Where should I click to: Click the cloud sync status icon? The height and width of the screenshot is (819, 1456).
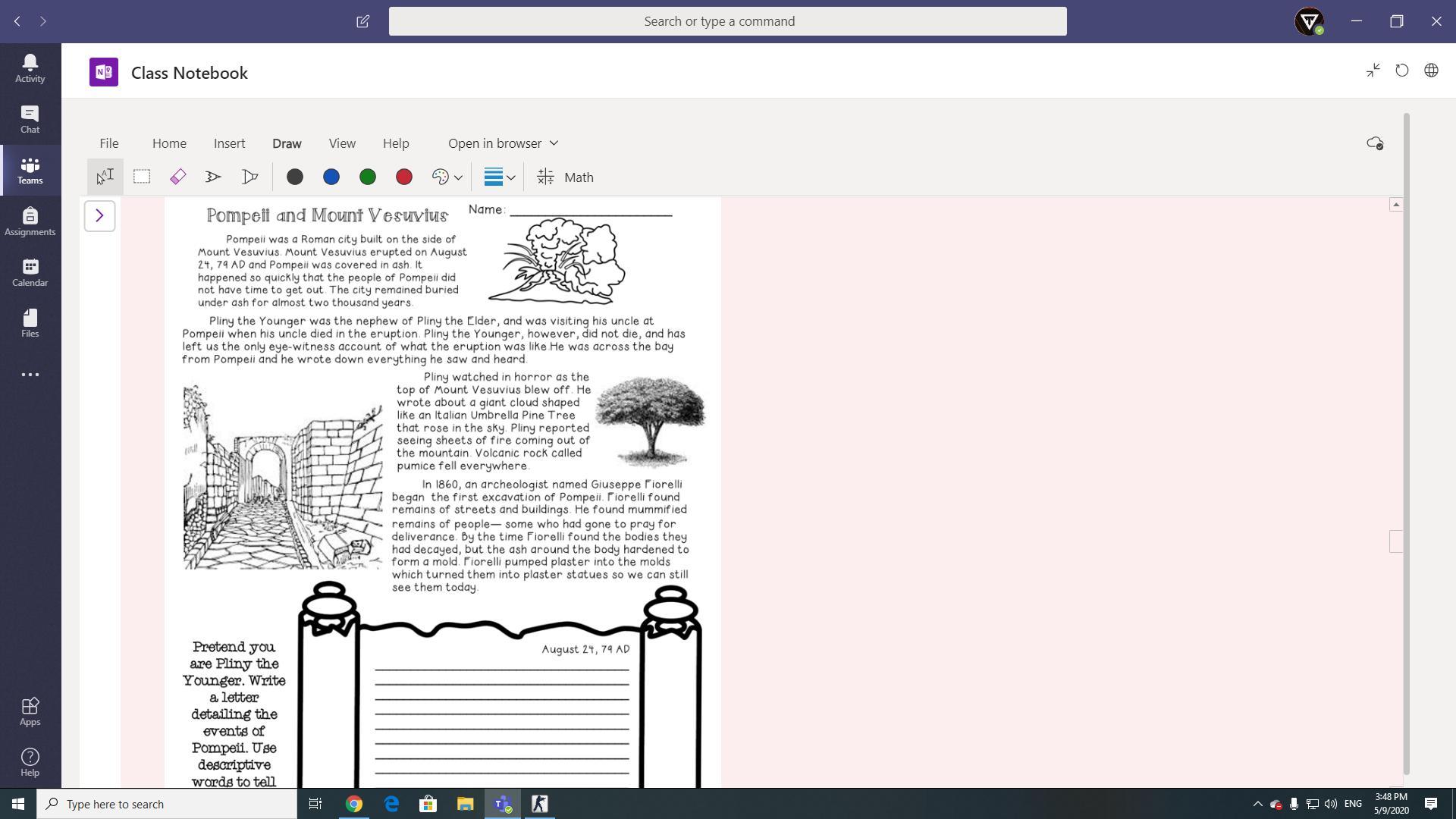[1374, 143]
